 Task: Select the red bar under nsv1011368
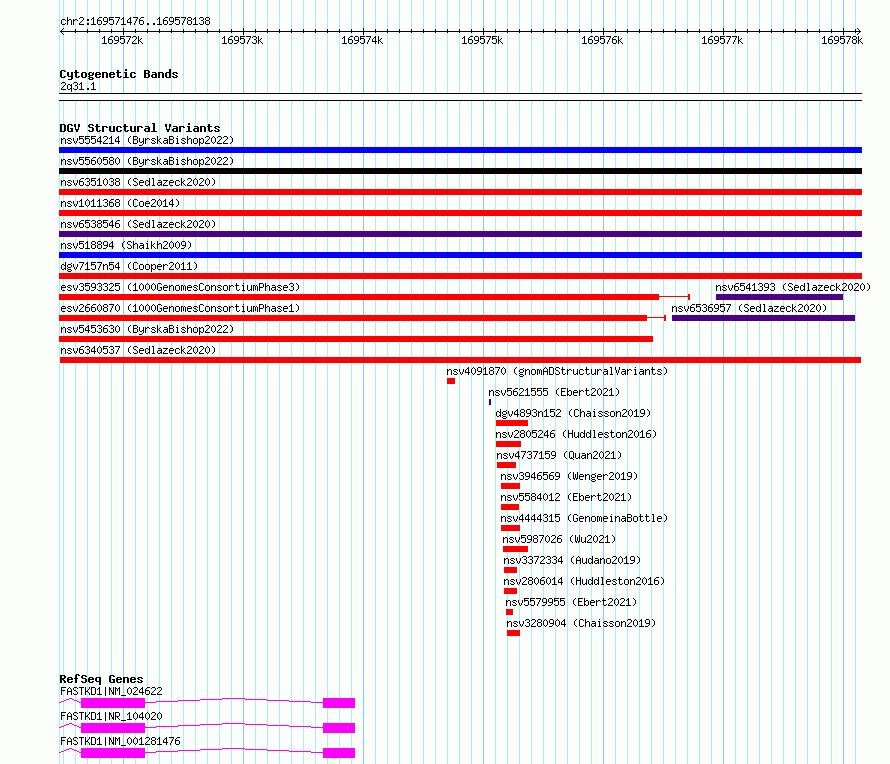[x=460, y=213]
